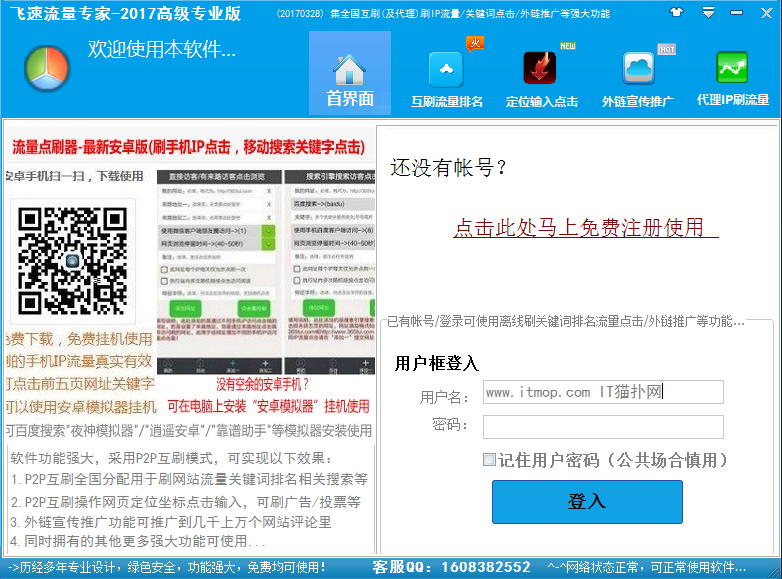Click the shirt skin icon in title bar

pyautogui.click(x=677, y=13)
